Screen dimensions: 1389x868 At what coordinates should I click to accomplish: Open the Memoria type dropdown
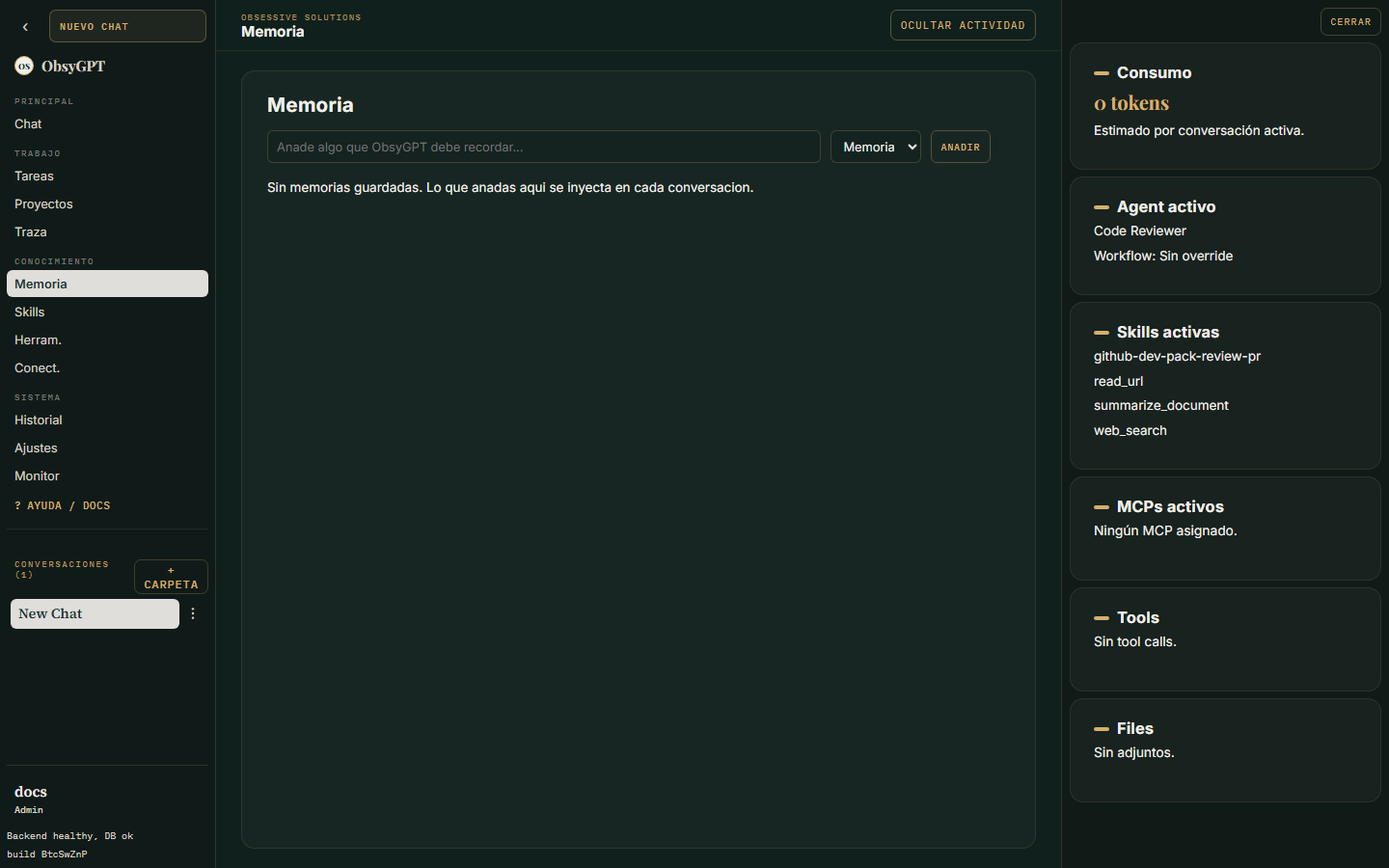(x=876, y=147)
